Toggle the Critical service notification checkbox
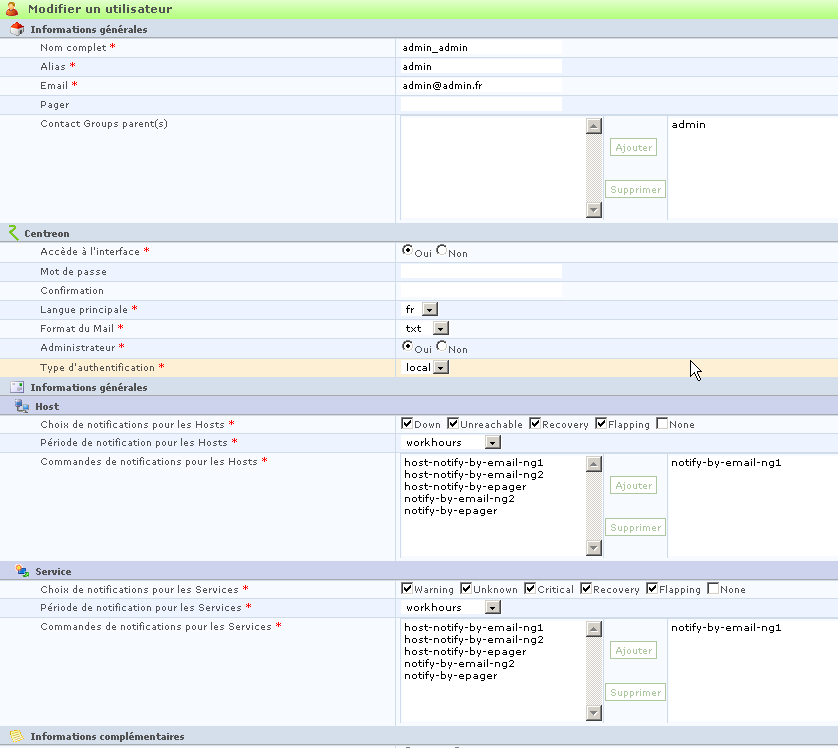This screenshot has height=748, width=838. pyautogui.click(x=530, y=589)
